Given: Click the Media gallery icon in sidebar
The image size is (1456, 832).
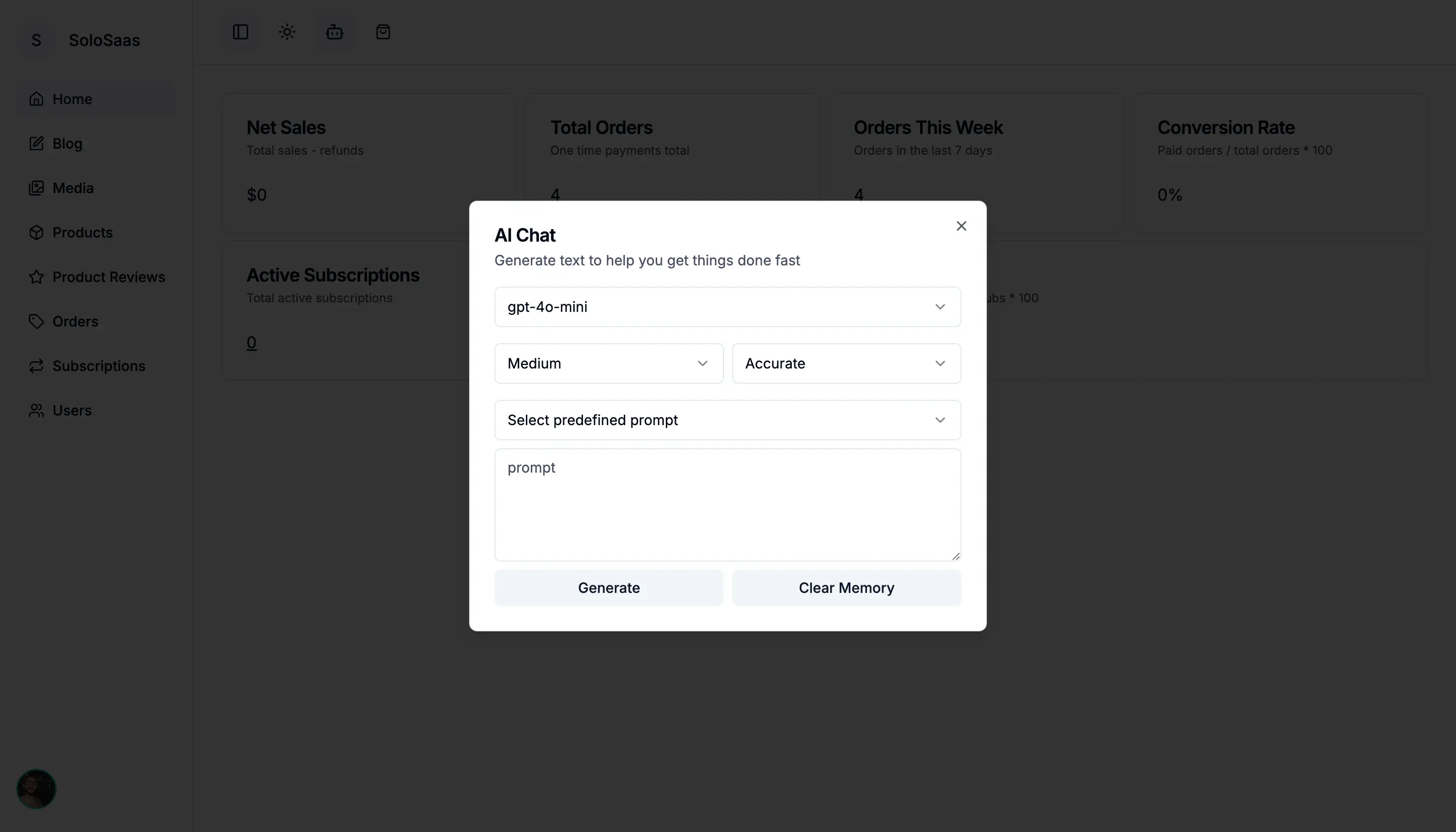Looking at the screenshot, I should pyautogui.click(x=36, y=188).
